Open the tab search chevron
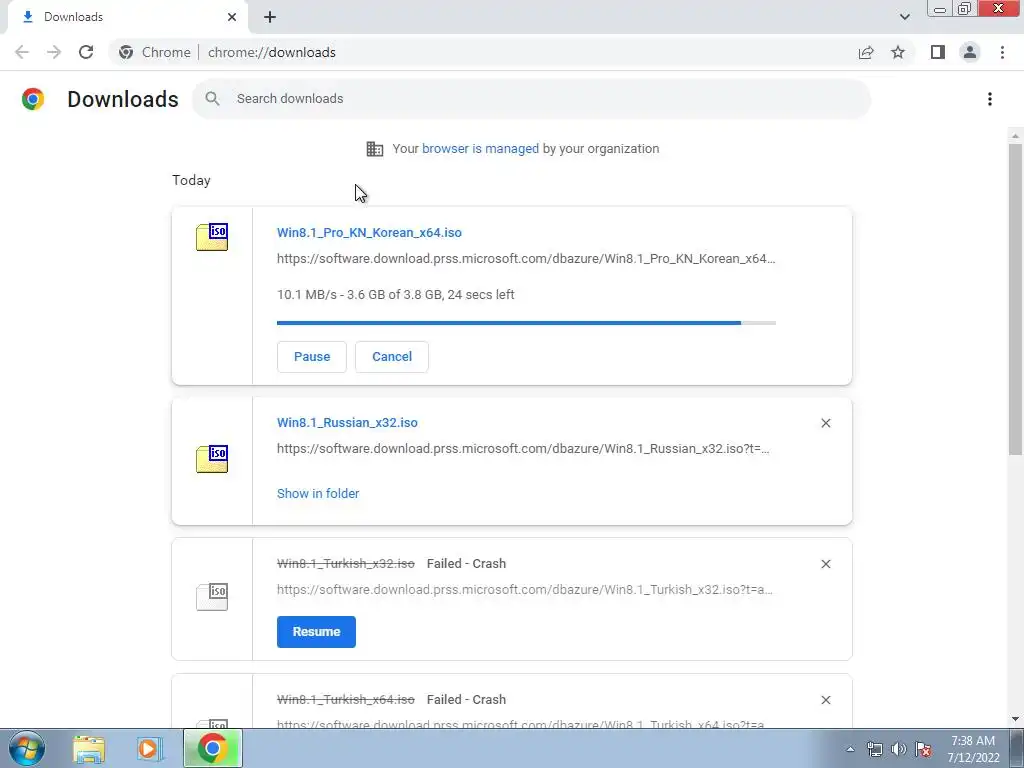Image resolution: width=1024 pixels, height=768 pixels. [904, 17]
